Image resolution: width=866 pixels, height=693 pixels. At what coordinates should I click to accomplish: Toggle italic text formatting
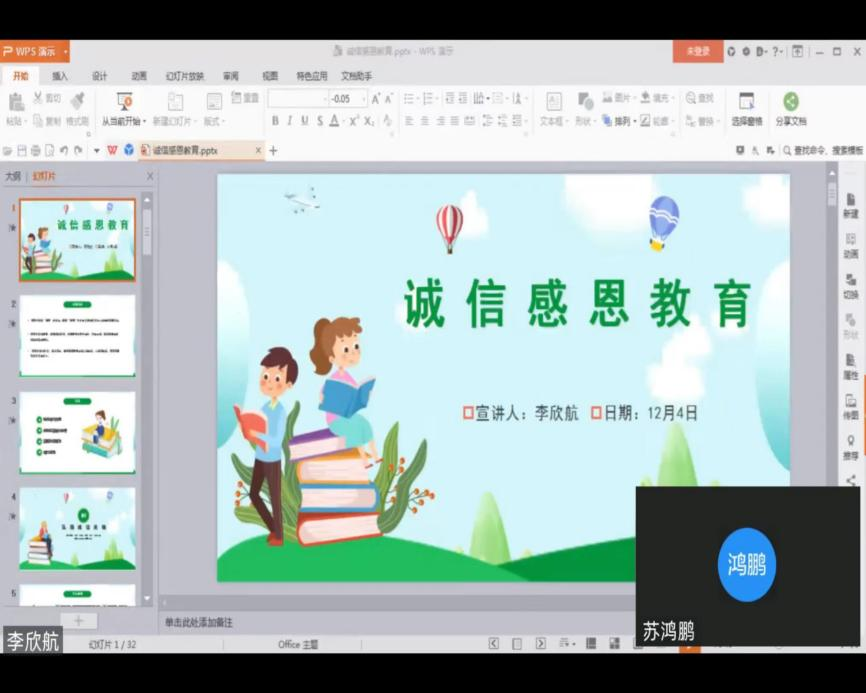[x=290, y=121]
